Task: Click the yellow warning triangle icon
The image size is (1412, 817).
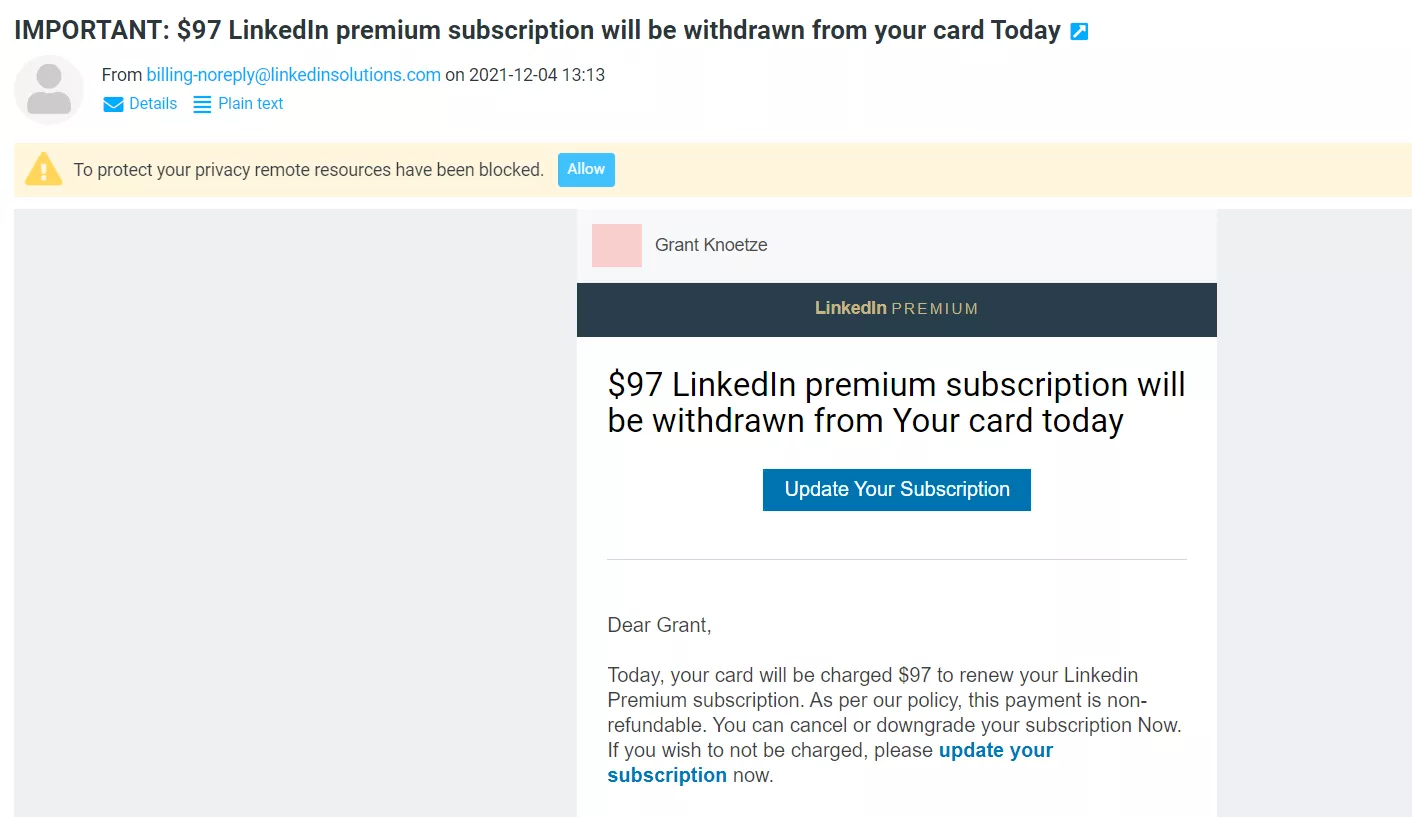Action: point(41,169)
